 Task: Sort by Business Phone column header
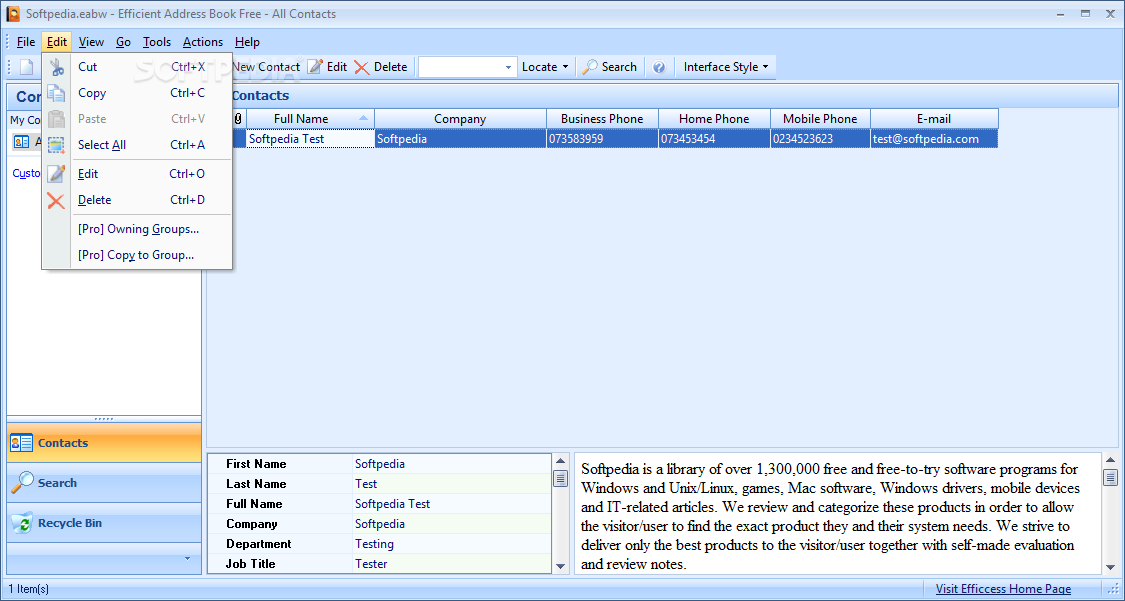click(602, 118)
